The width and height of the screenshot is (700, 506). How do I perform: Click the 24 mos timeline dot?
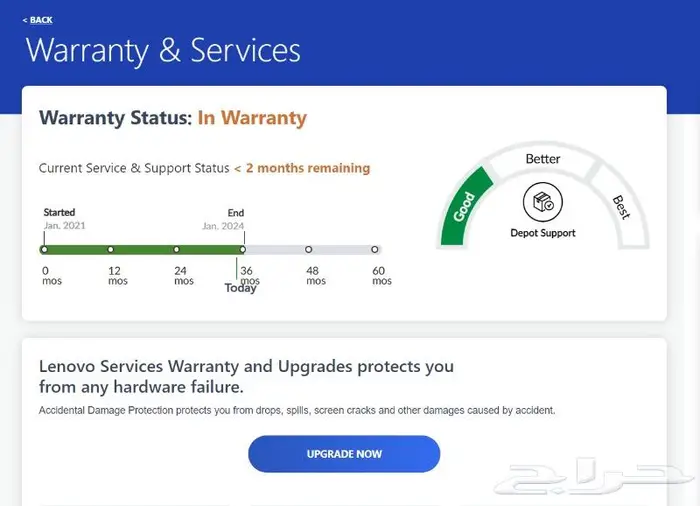click(x=176, y=250)
